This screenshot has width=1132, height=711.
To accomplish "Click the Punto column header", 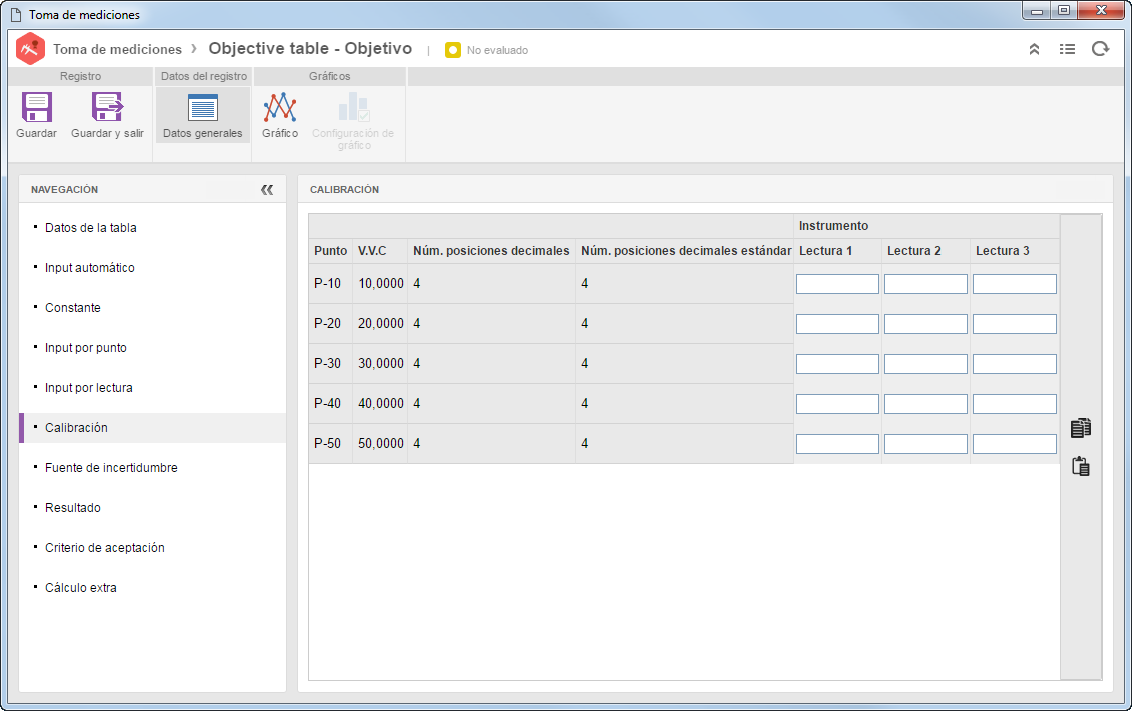I will click(331, 250).
